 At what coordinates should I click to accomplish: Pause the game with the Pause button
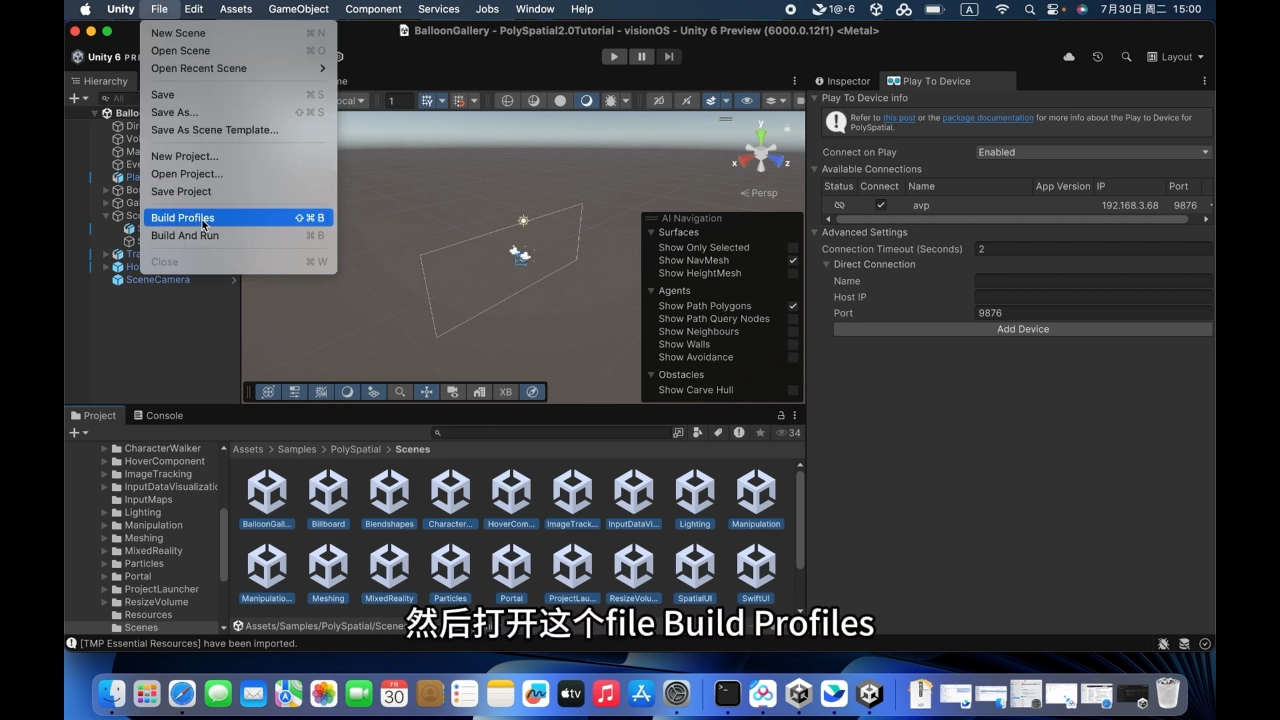click(642, 57)
